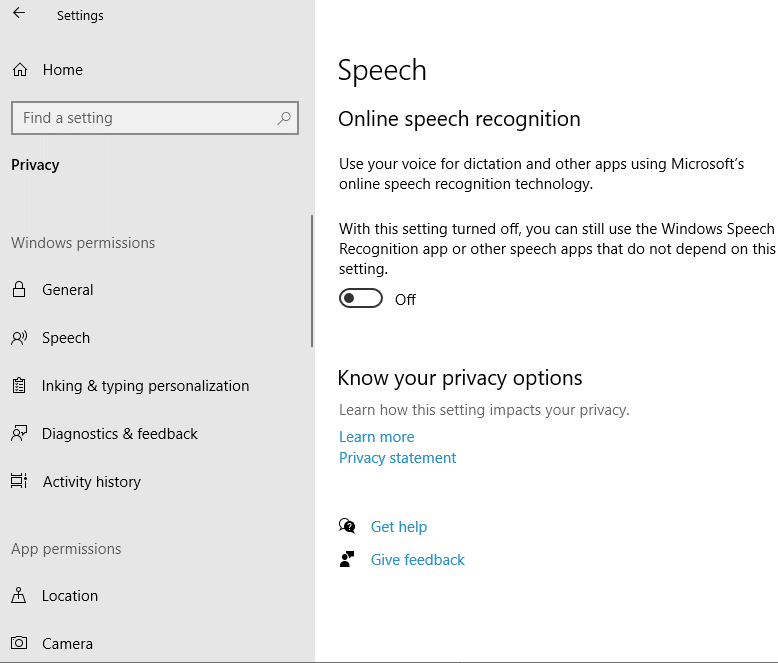Click the Inking & typing clipboard icon
Screen dimensions: 778x663
pyautogui.click(x=19, y=386)
